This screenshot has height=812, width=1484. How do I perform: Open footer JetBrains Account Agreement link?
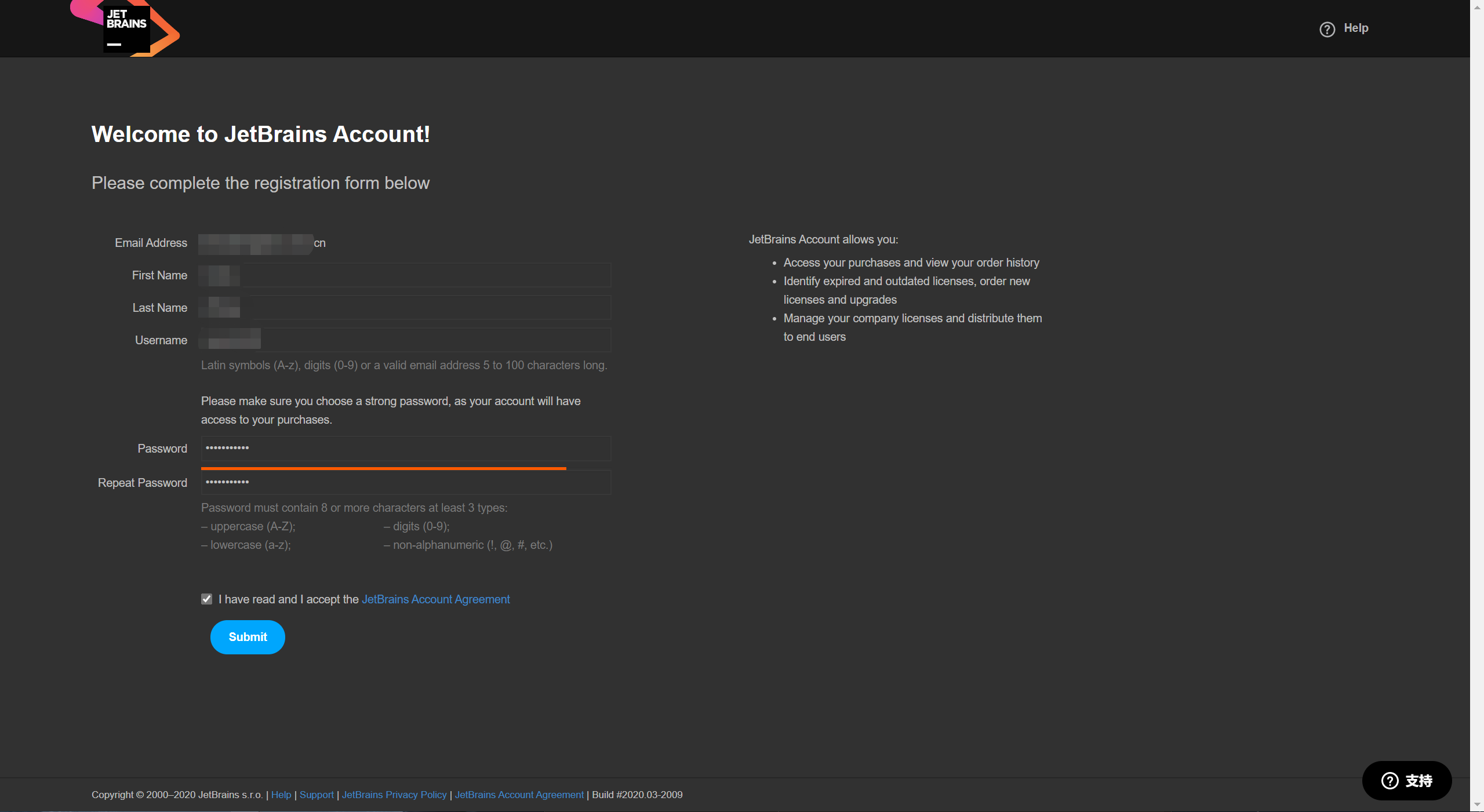point(519,795)
